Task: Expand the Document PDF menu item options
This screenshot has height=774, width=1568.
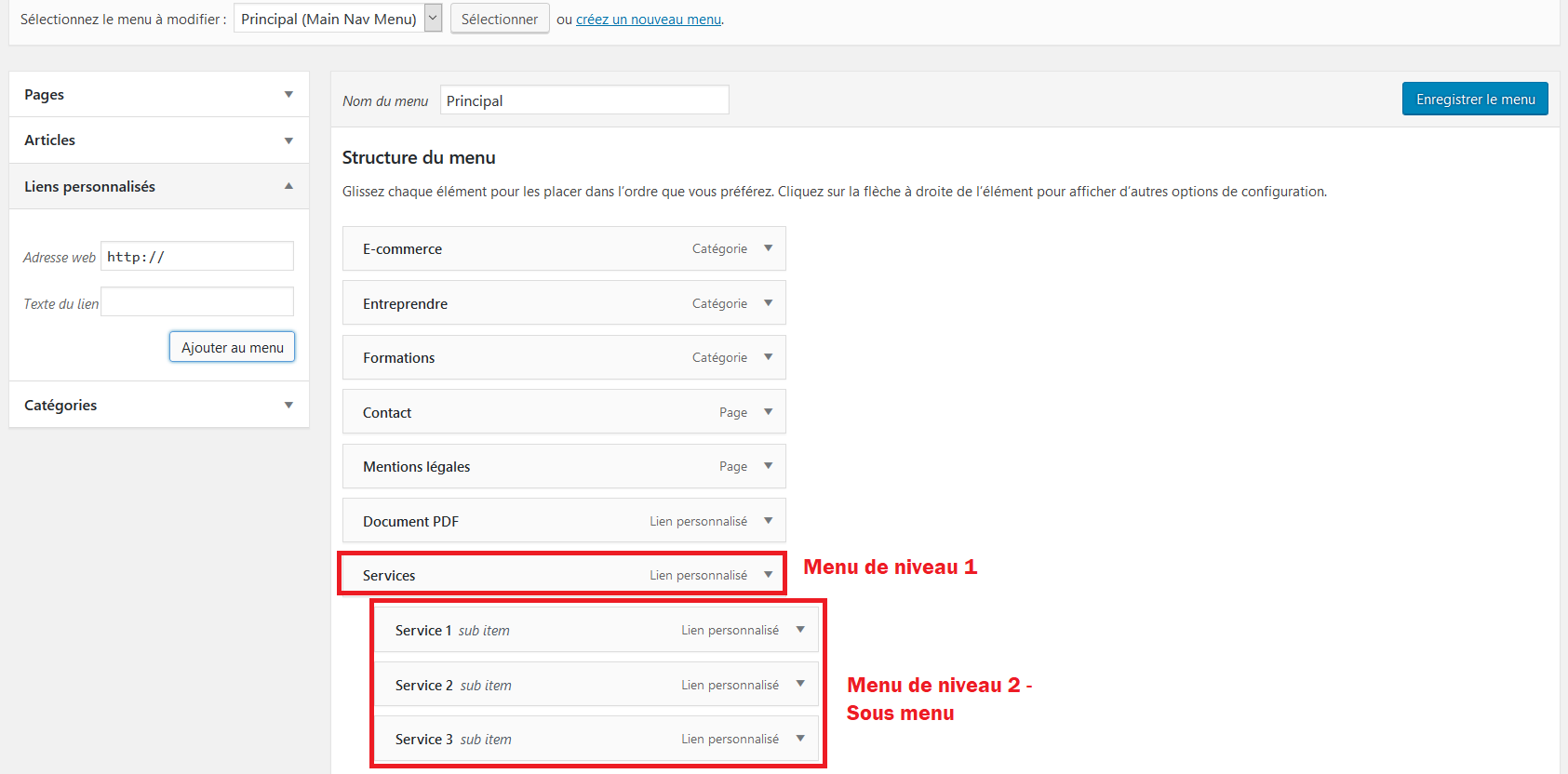Action: coord(769,521)
